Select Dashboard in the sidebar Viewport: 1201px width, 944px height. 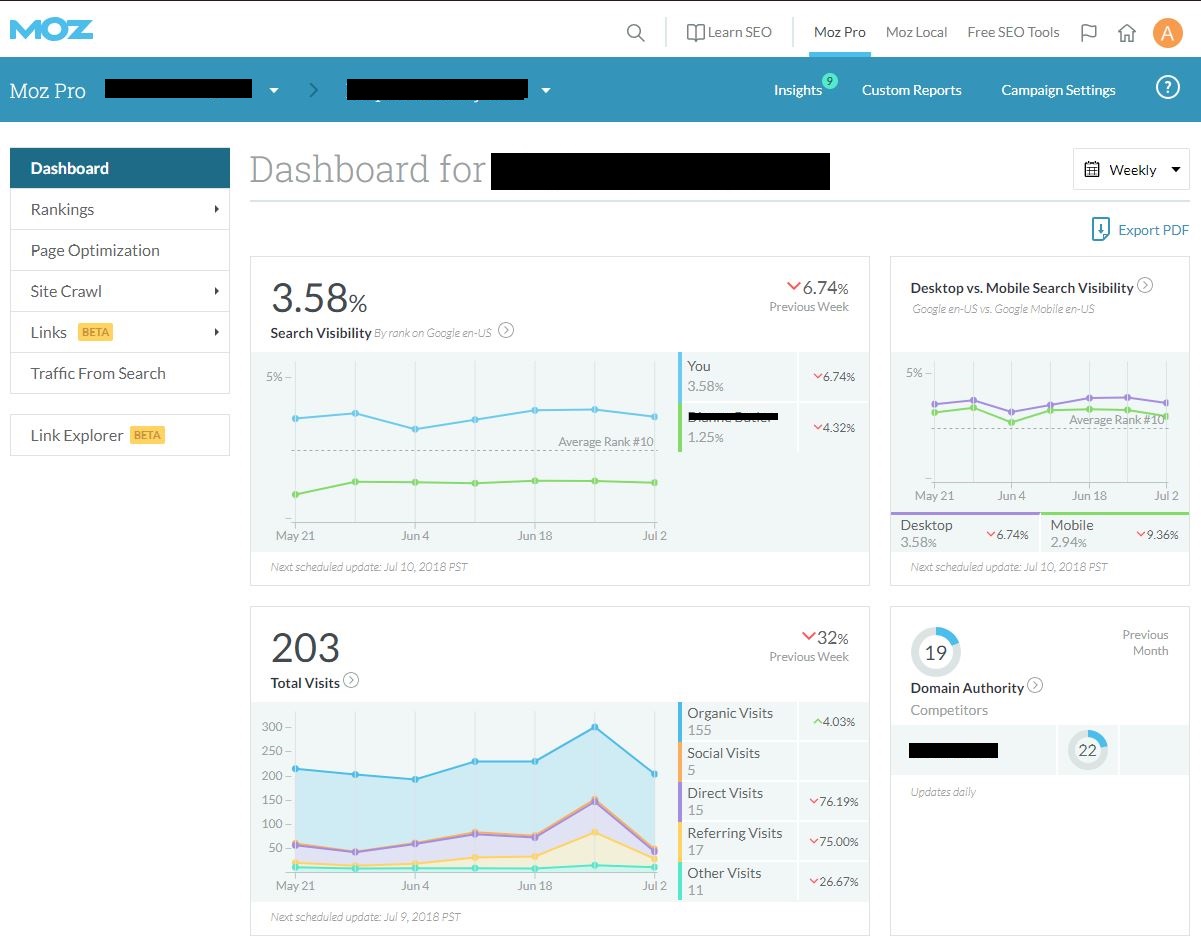[x=120, y=168]
